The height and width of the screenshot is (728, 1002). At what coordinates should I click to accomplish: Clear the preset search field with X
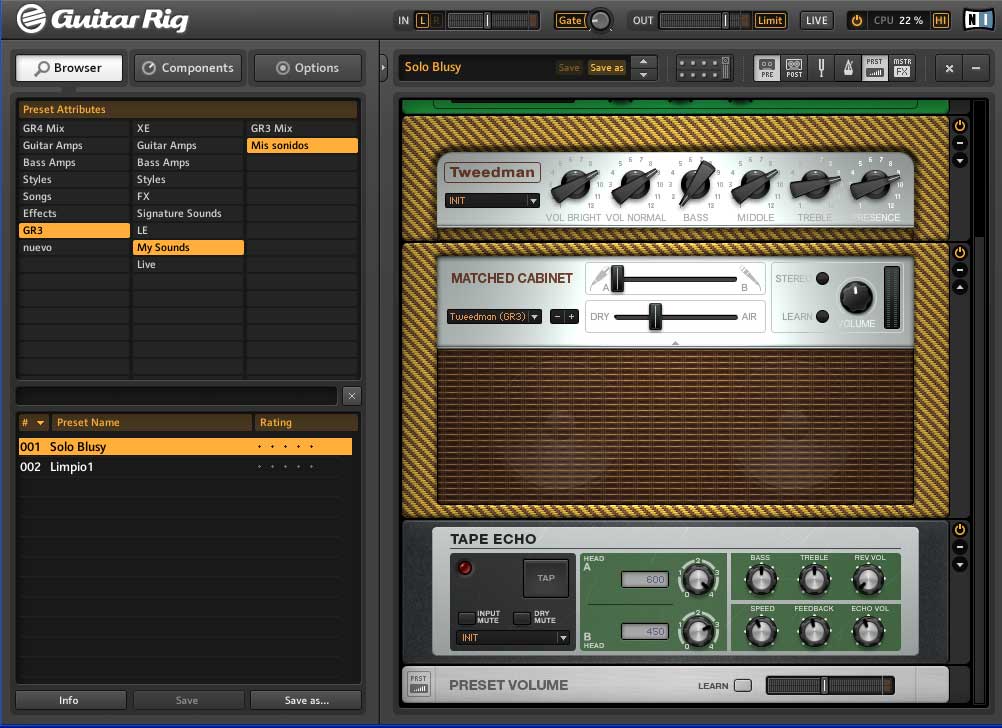coord(351,396)
